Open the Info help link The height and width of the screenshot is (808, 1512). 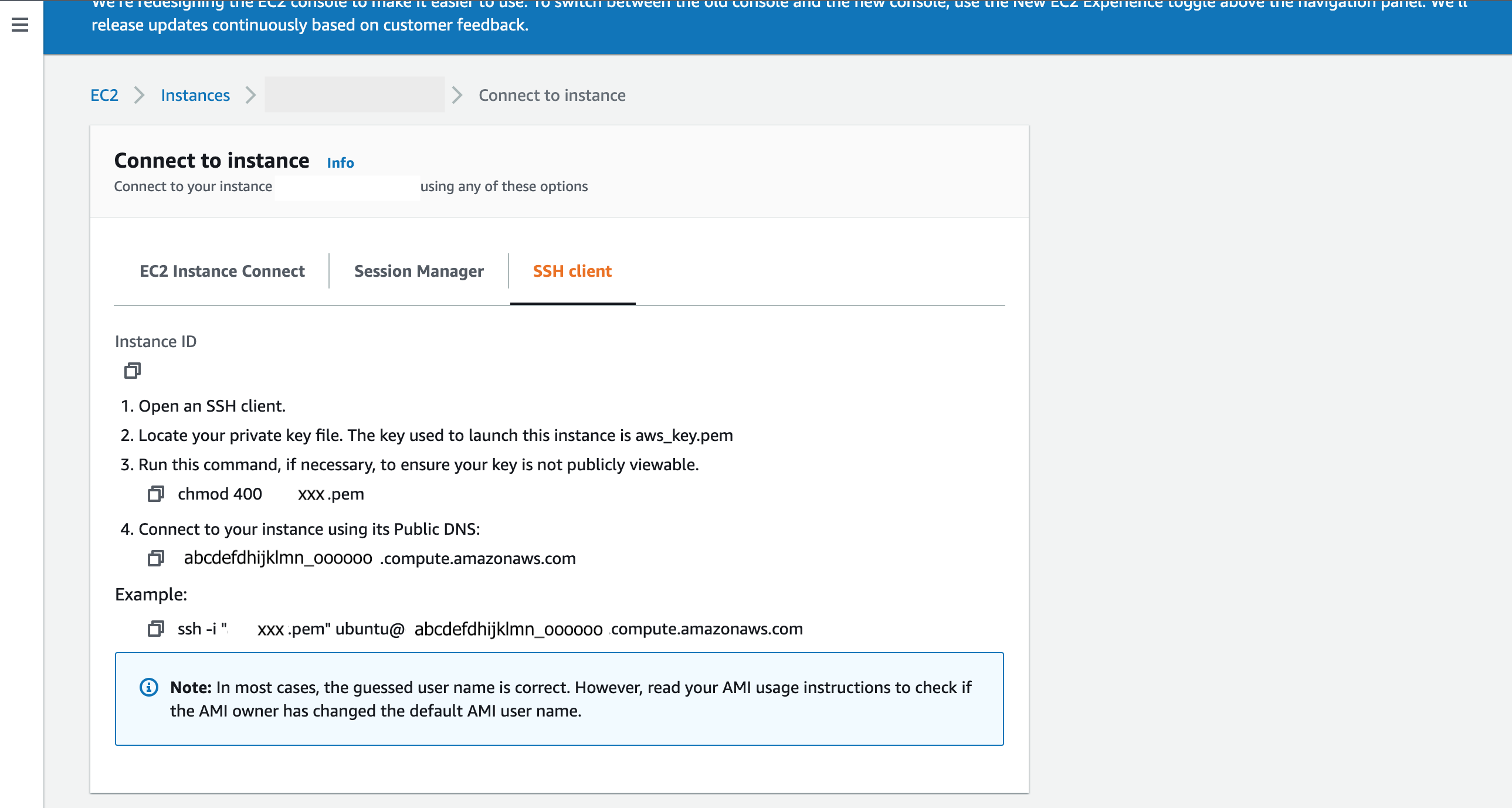coord(340,162)
